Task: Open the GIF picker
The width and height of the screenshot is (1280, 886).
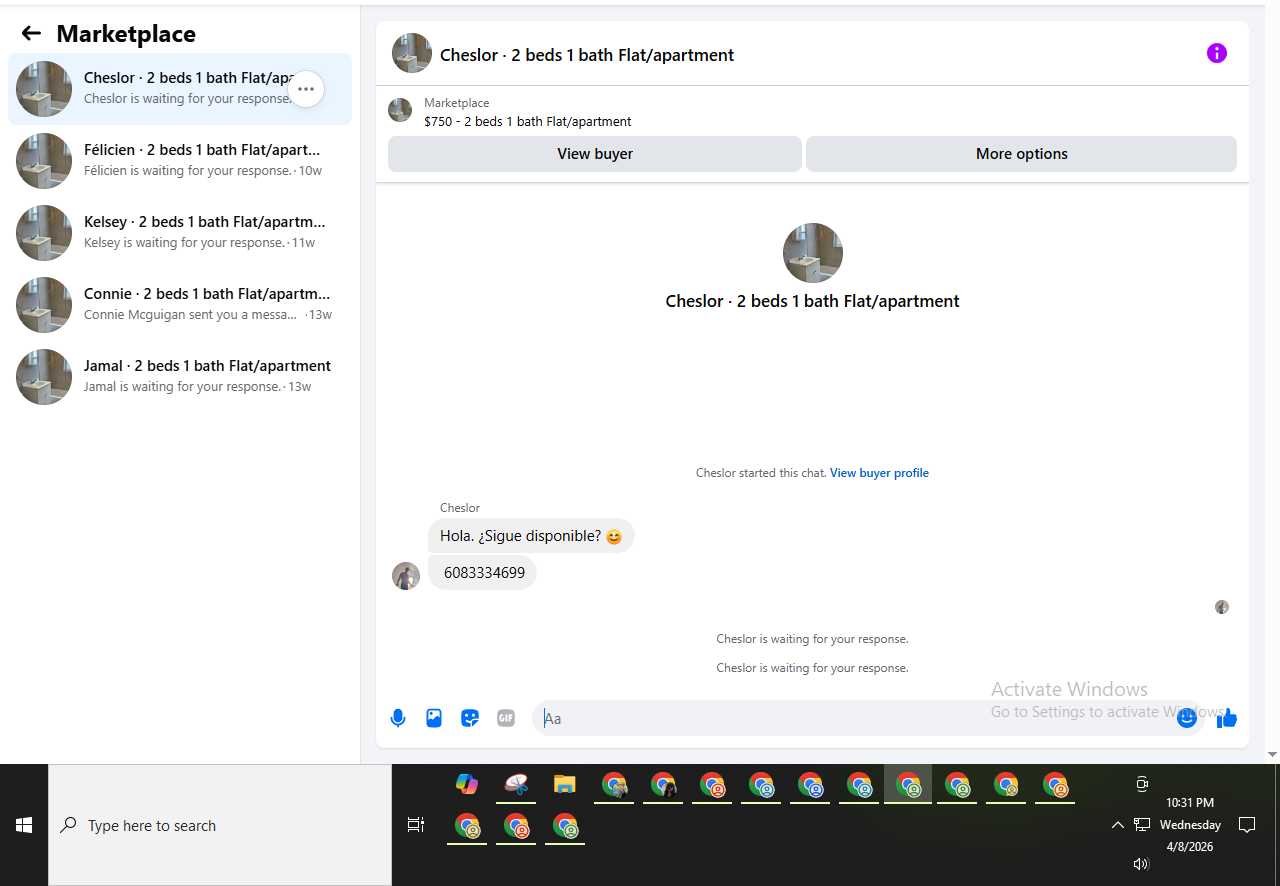Action: click(506, 718)
